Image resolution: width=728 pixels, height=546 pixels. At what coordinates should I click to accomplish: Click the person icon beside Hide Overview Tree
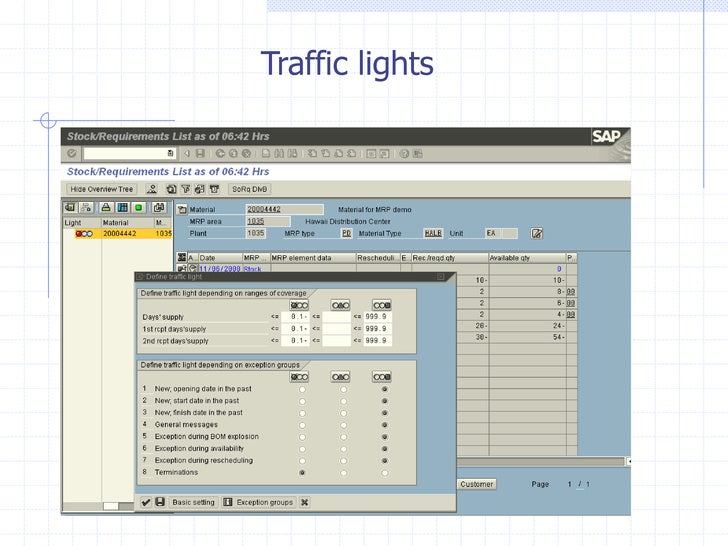[152, 189]
